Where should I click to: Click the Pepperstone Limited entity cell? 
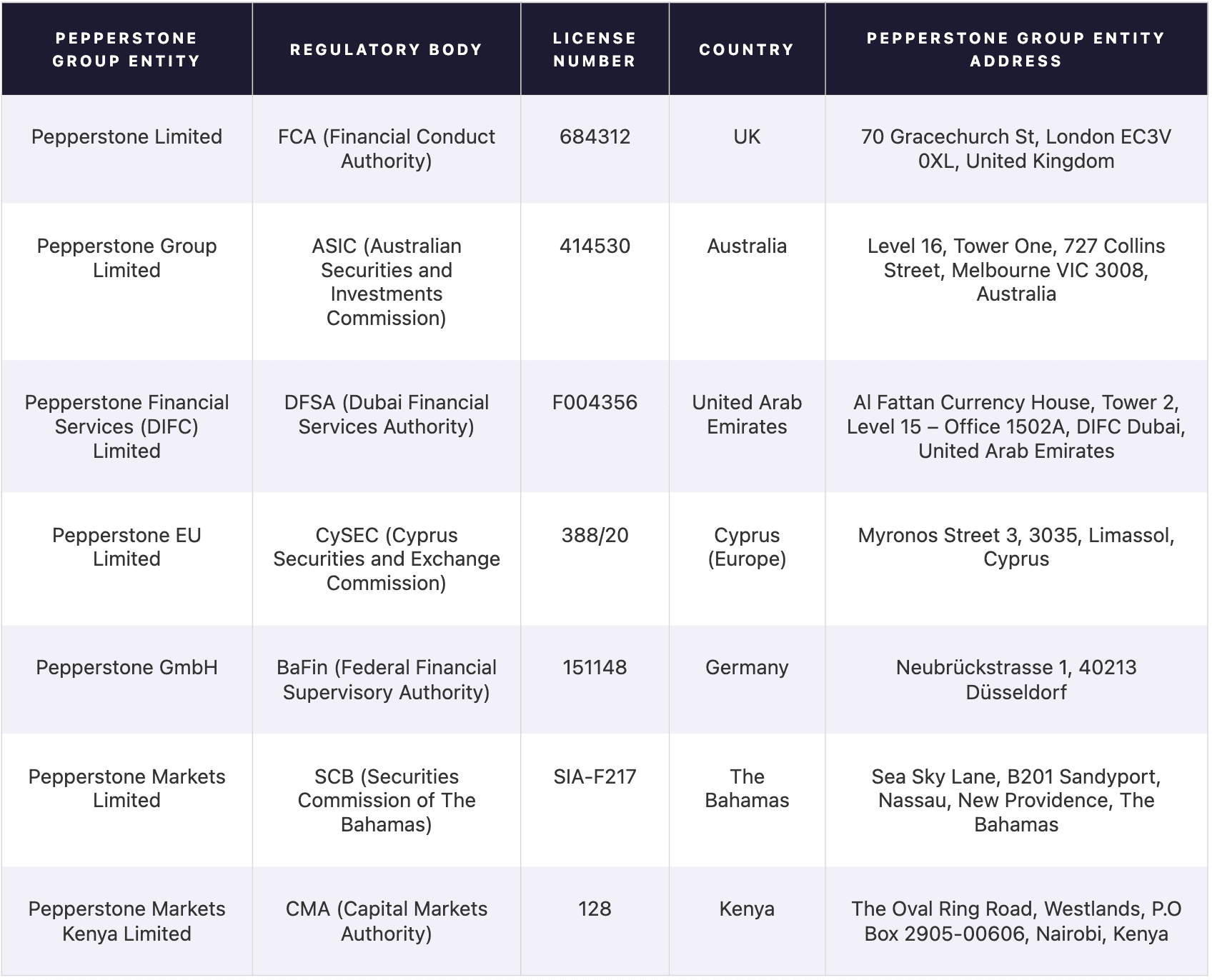pos(126,149)
